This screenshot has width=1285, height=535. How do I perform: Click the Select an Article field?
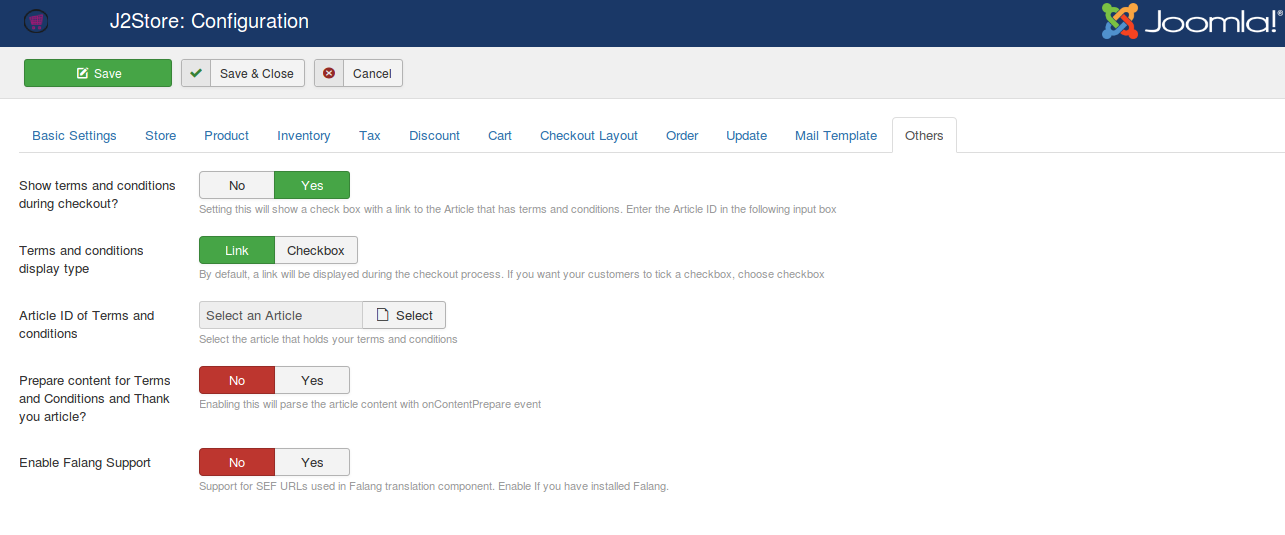(x=280, y=315)
